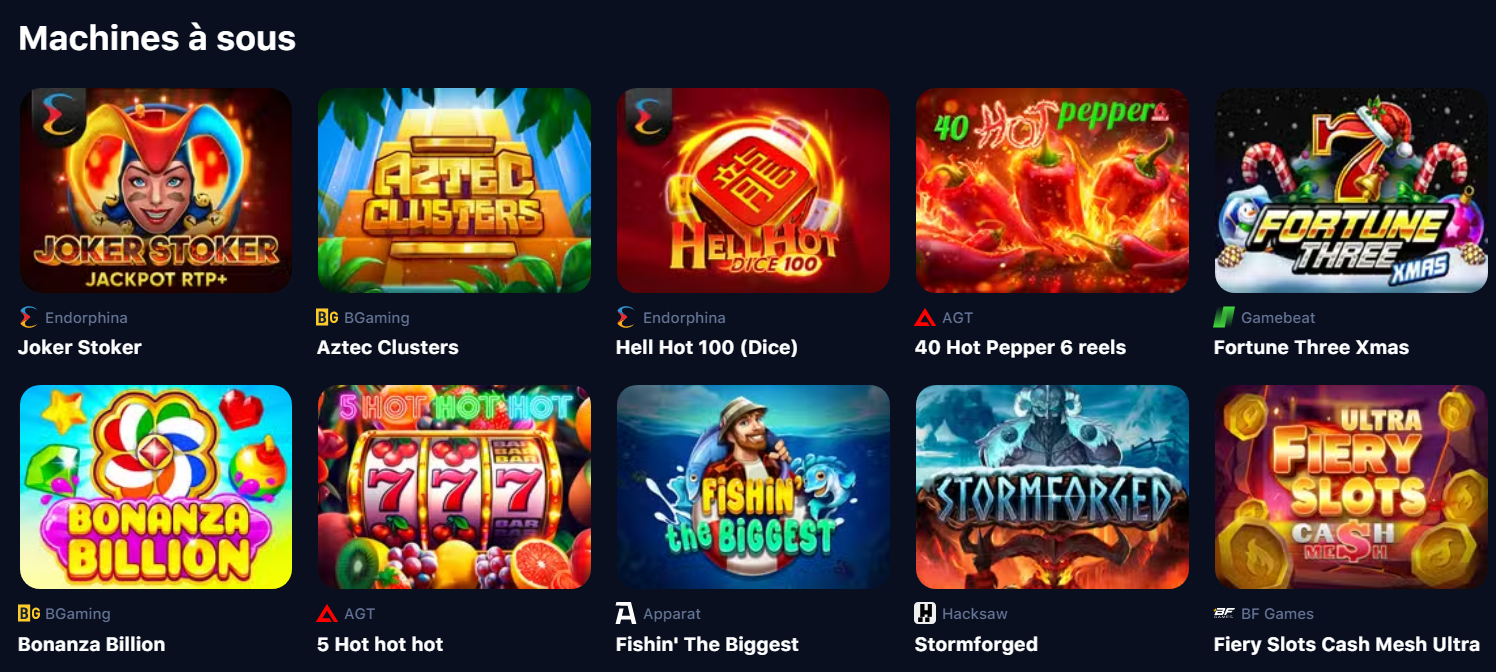Click the Endorphina badge on Hell Hot thumbnail
This screenshot has height=672, width=1496.
click(x=643, y=114)
